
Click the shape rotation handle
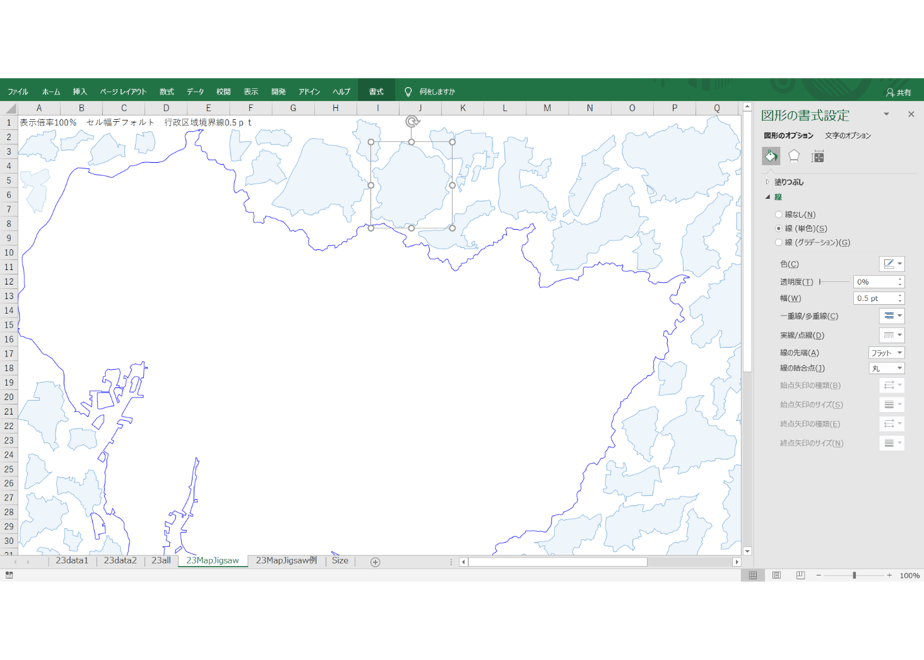pyautogui.click(x=412, y=122)
